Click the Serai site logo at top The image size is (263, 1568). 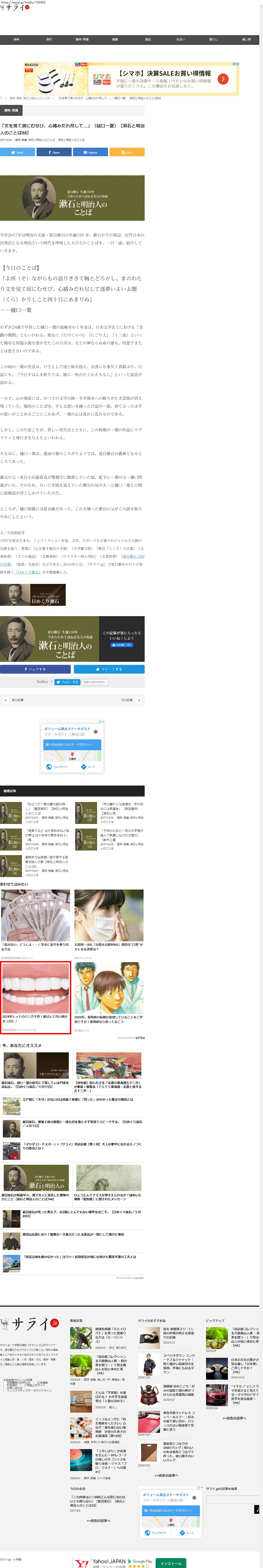(15, 8)
